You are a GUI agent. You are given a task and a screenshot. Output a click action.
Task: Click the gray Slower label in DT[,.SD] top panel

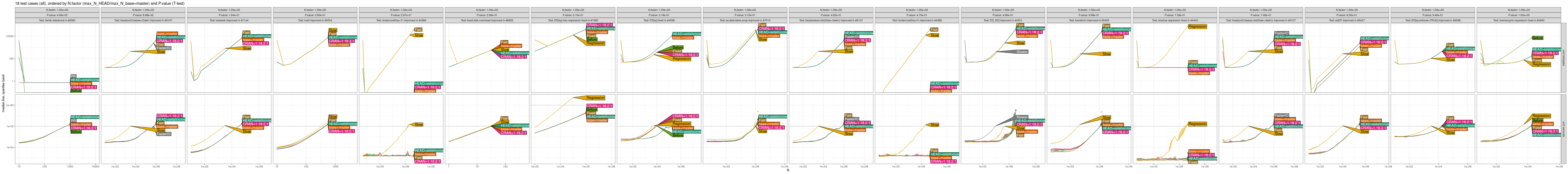pos(1021,52)
